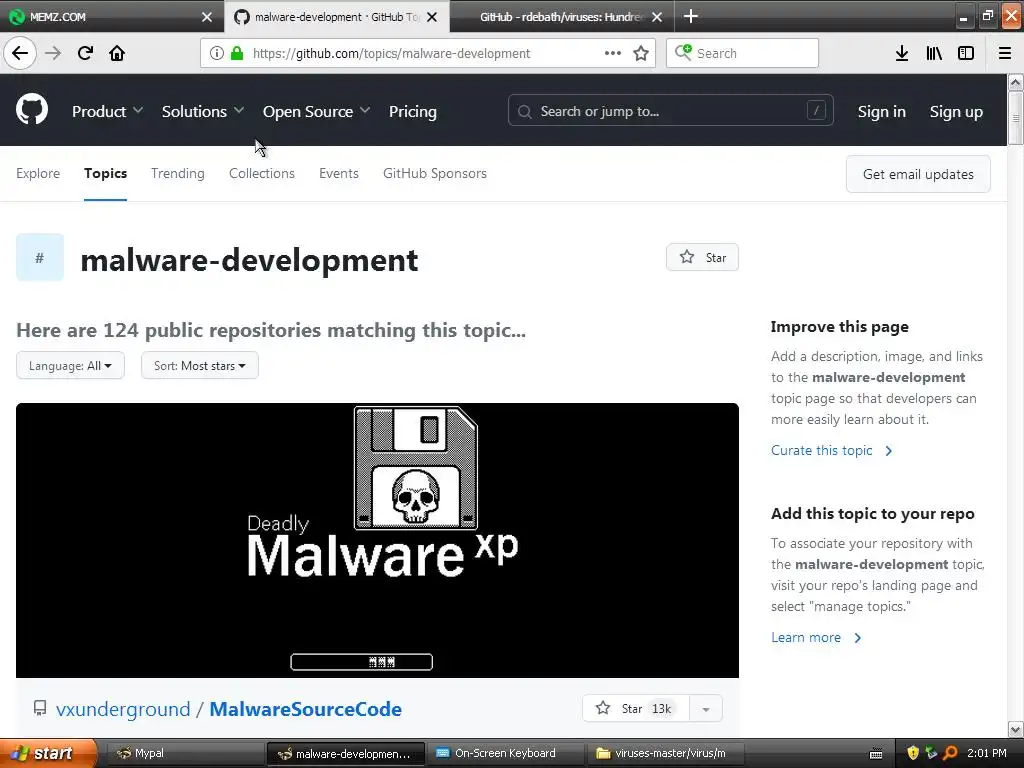Open a new browser tab
This screenshot has width=1024, height=768.
[690, 16]
